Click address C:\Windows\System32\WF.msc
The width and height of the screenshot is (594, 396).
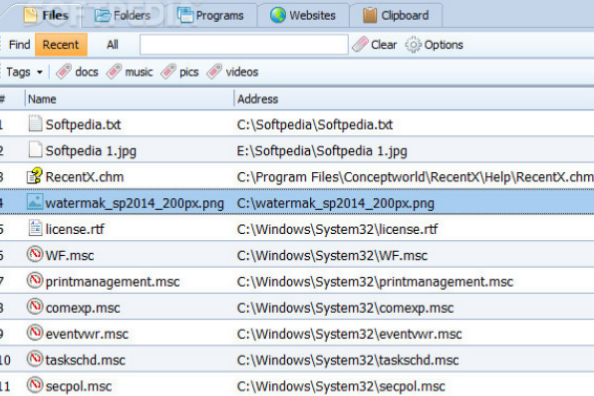(332, 255)
